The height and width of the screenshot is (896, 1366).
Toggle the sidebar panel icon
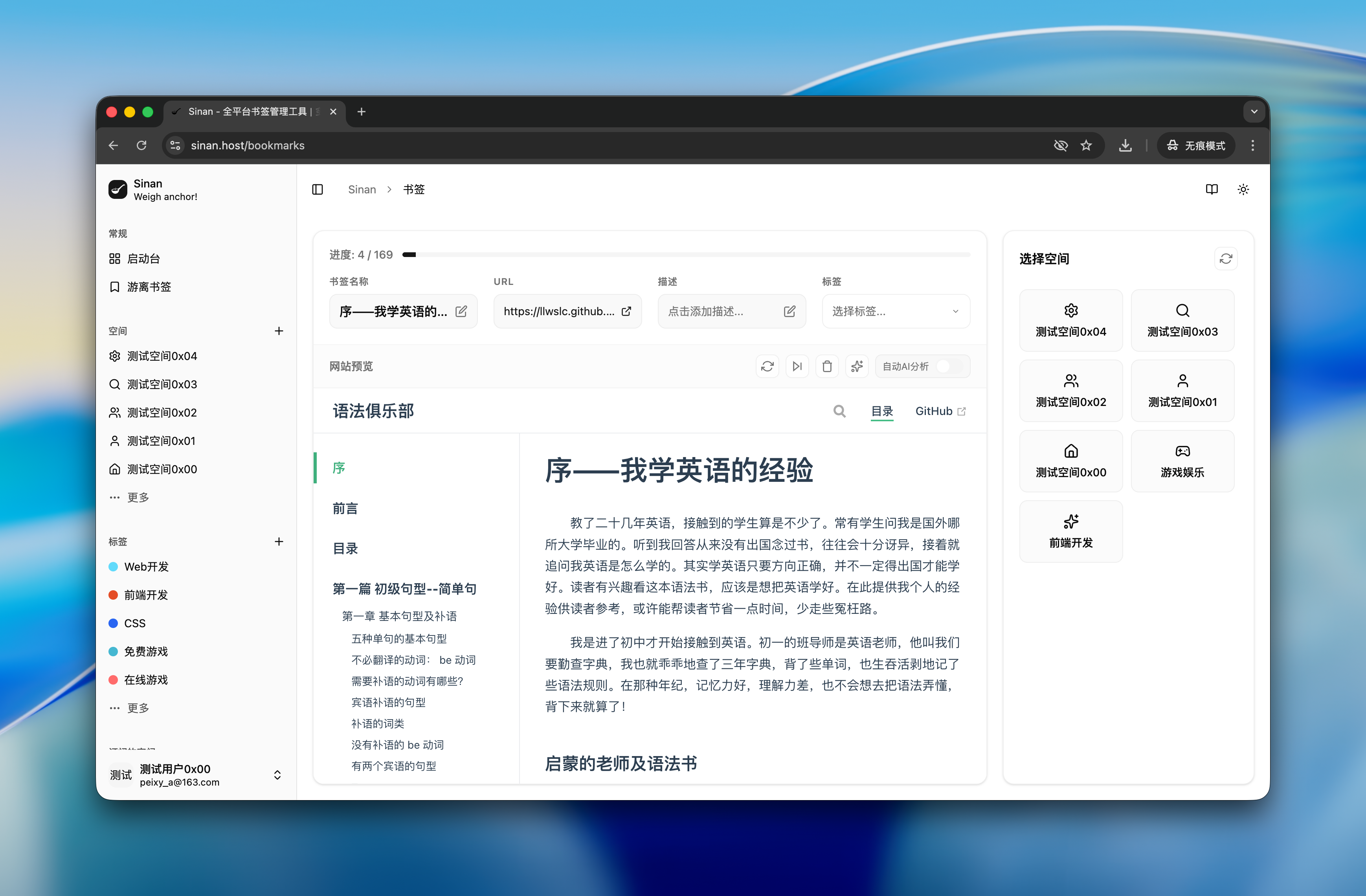click(318, 189)
